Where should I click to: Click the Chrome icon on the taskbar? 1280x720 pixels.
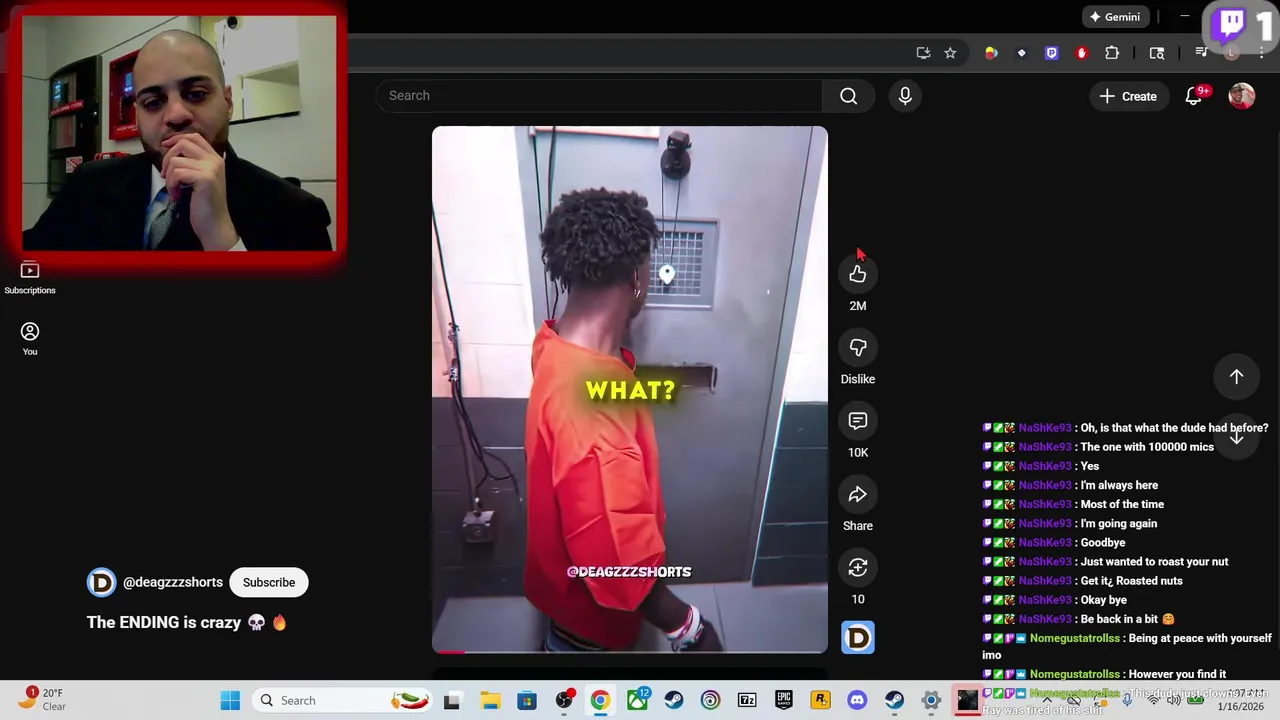click(x=600, y=700)
